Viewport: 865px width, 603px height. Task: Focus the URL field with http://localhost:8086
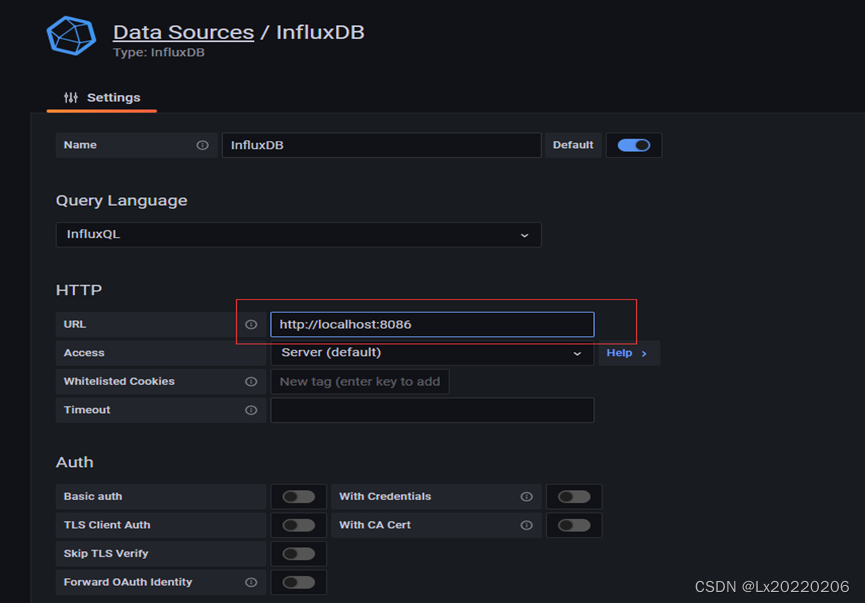432,324
